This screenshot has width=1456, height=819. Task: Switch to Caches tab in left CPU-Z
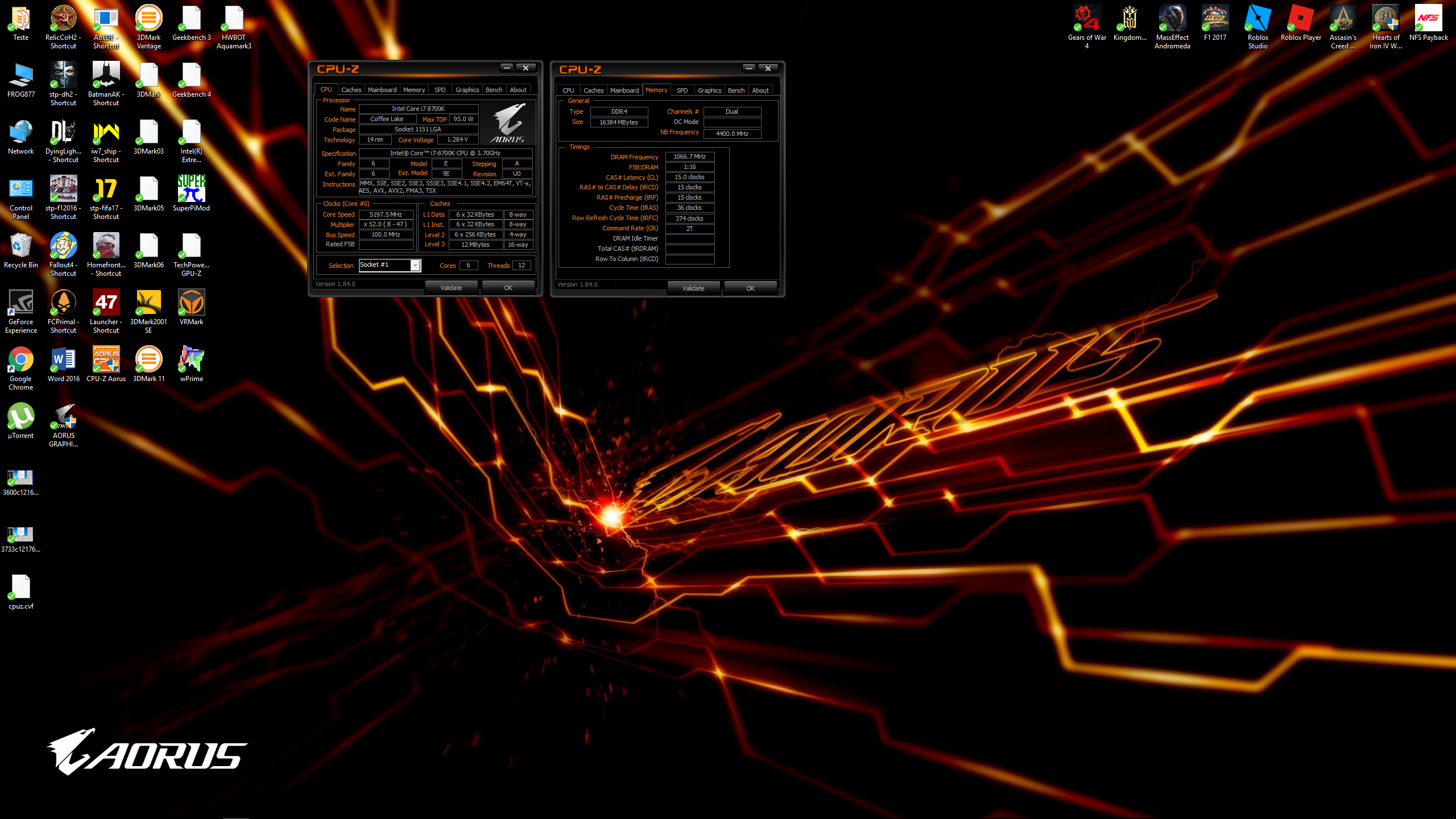pyautogui.click(x=351, y=90)
